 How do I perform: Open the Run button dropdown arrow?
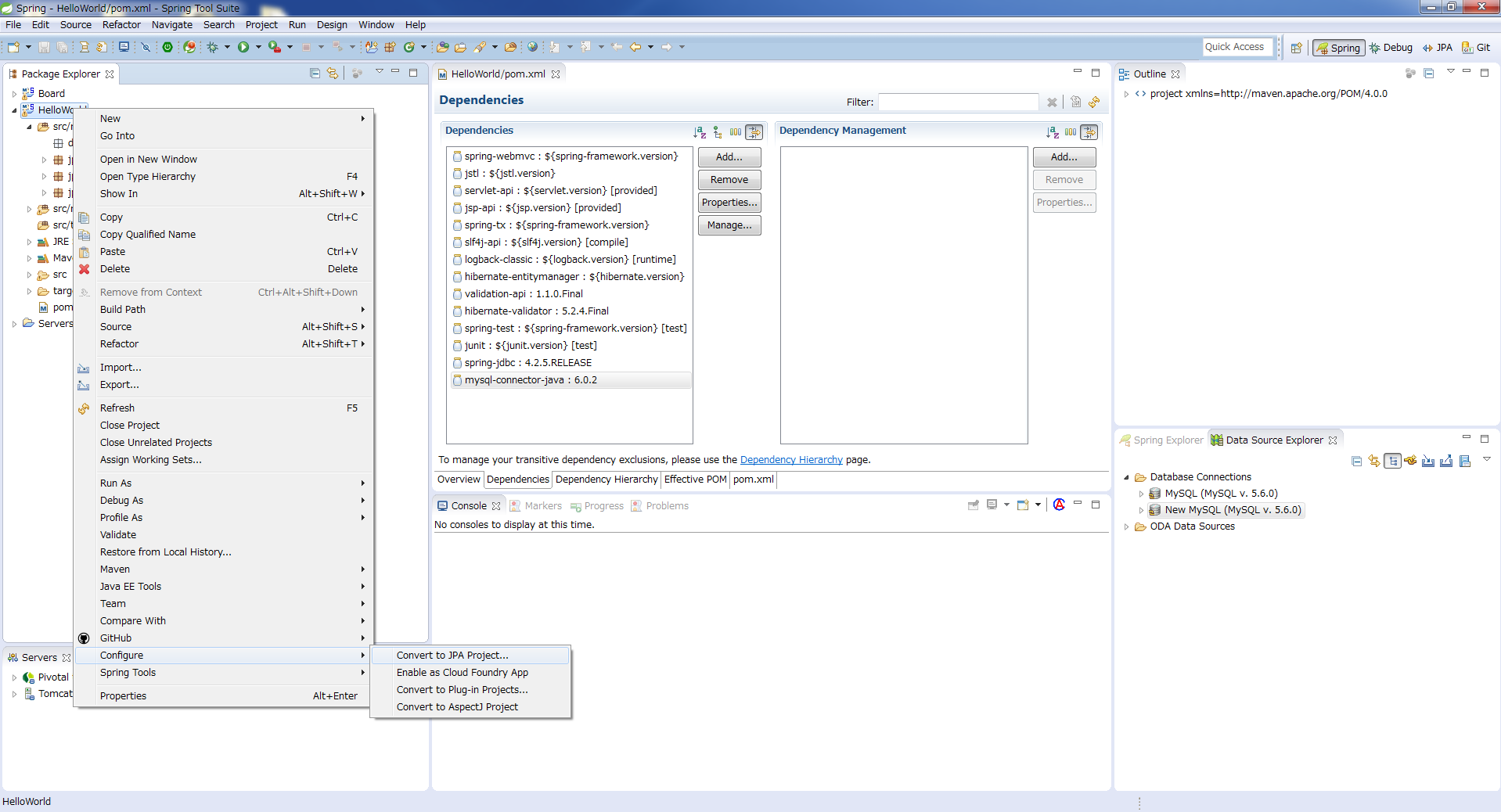click(x=258, y=47)
